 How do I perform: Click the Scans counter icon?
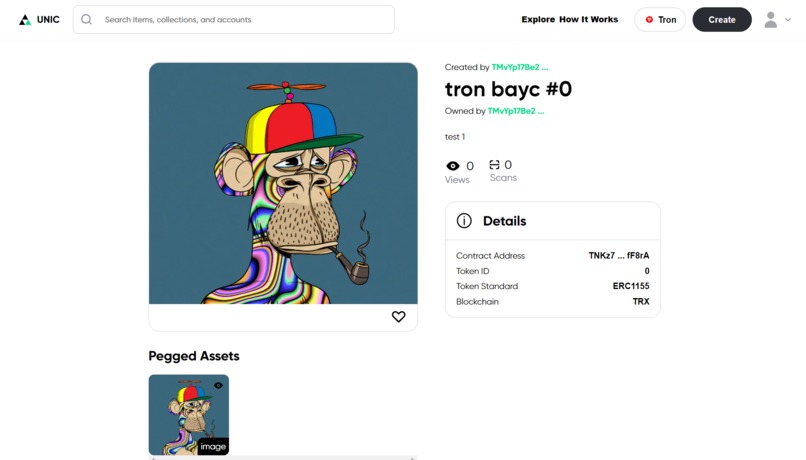click(494, 164)
